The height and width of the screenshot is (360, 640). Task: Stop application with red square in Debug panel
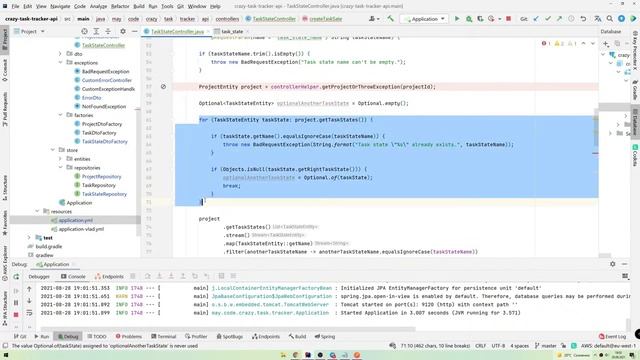coord(16,315)
